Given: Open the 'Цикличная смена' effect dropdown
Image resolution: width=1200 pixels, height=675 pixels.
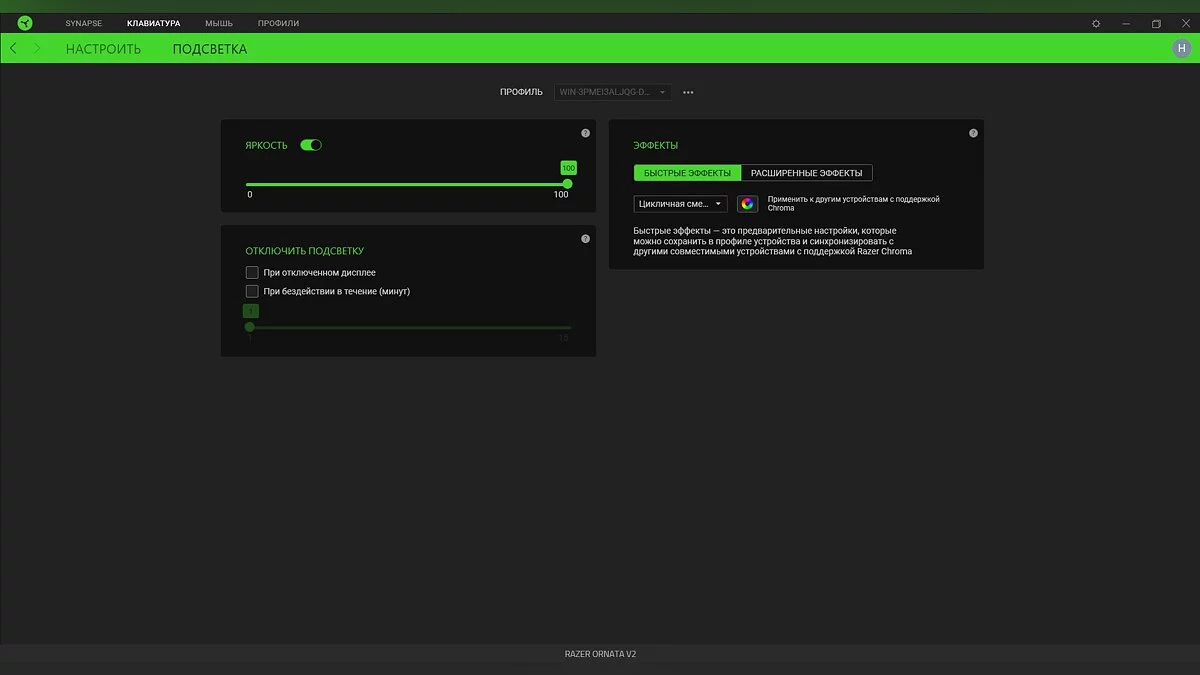Looking at the screenshot, I should click(680, 204).
